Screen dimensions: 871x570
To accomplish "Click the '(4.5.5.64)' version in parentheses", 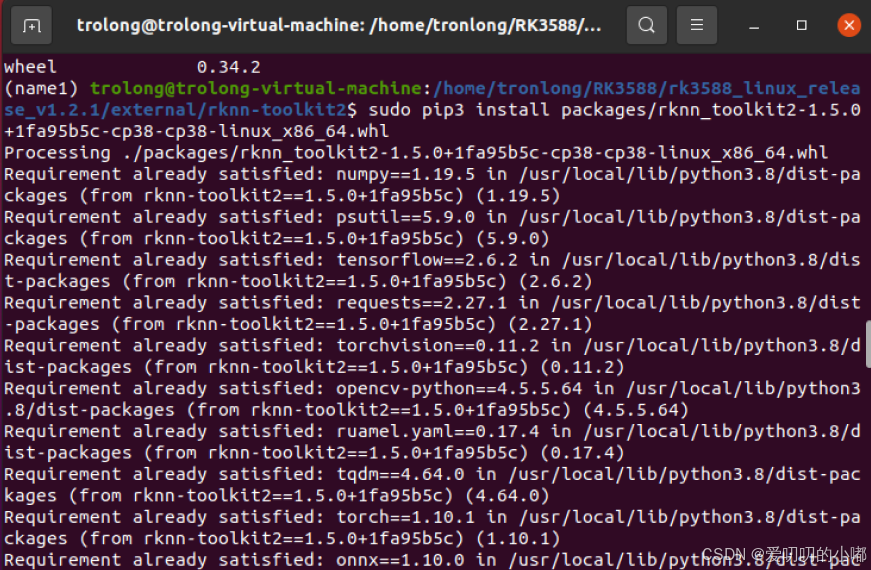I will coord(636,410).
